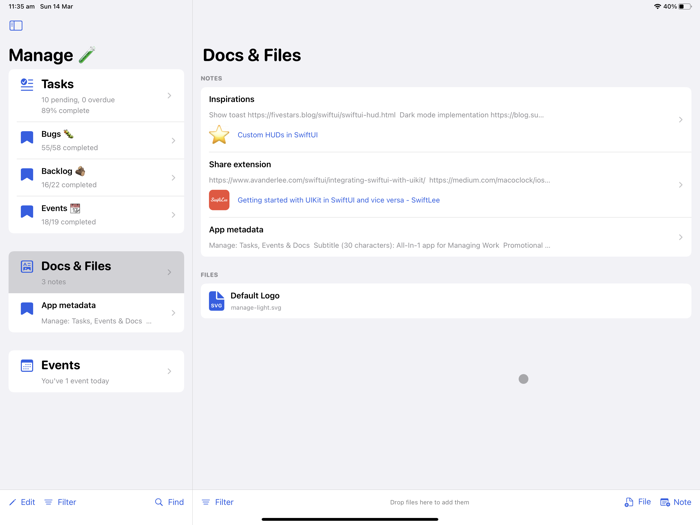700x525 pixels.
Task: Click the Events calendar icon
Action: pos(27,366)
